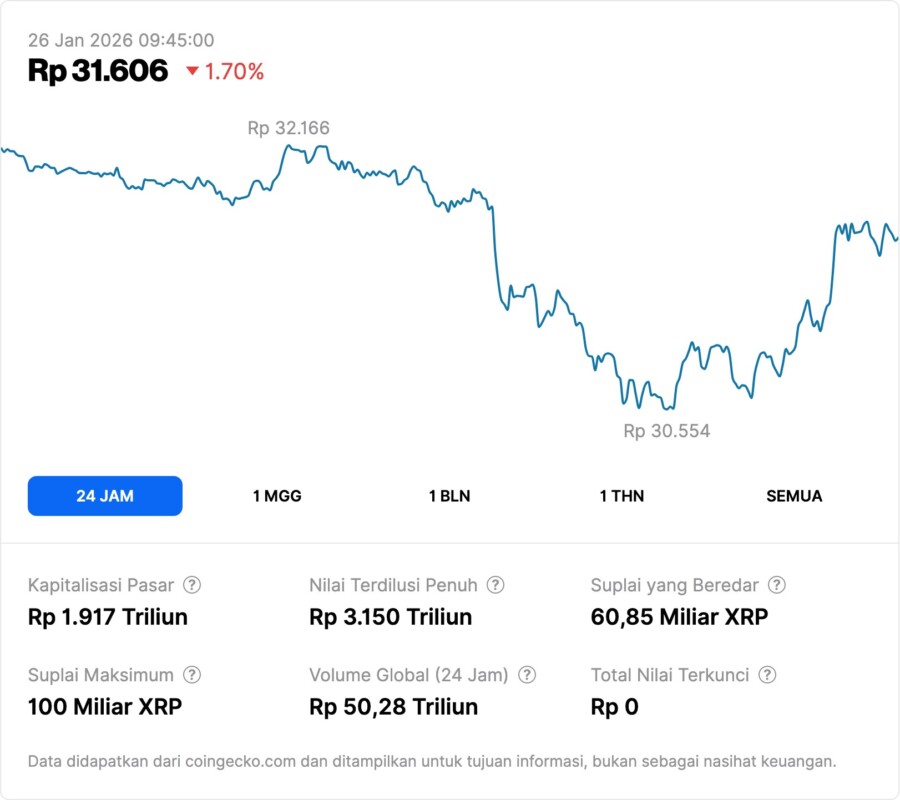Image resolution: width=900 pixels, height=800 pixels.
Task: Click info icon next to Total Nilai Terkunci
Action: (x=767, y=675)
